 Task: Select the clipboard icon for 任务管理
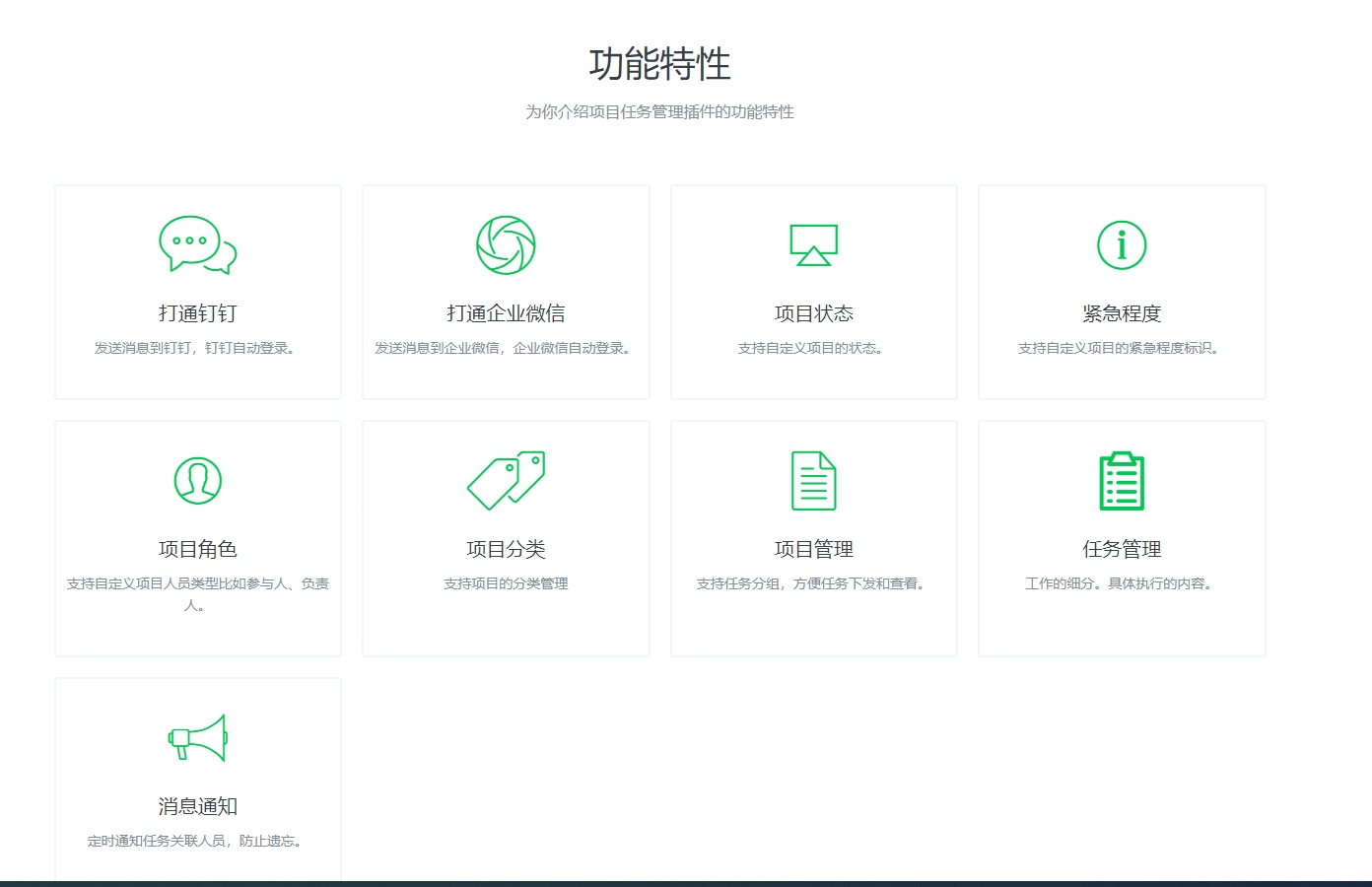point(1121,480)
